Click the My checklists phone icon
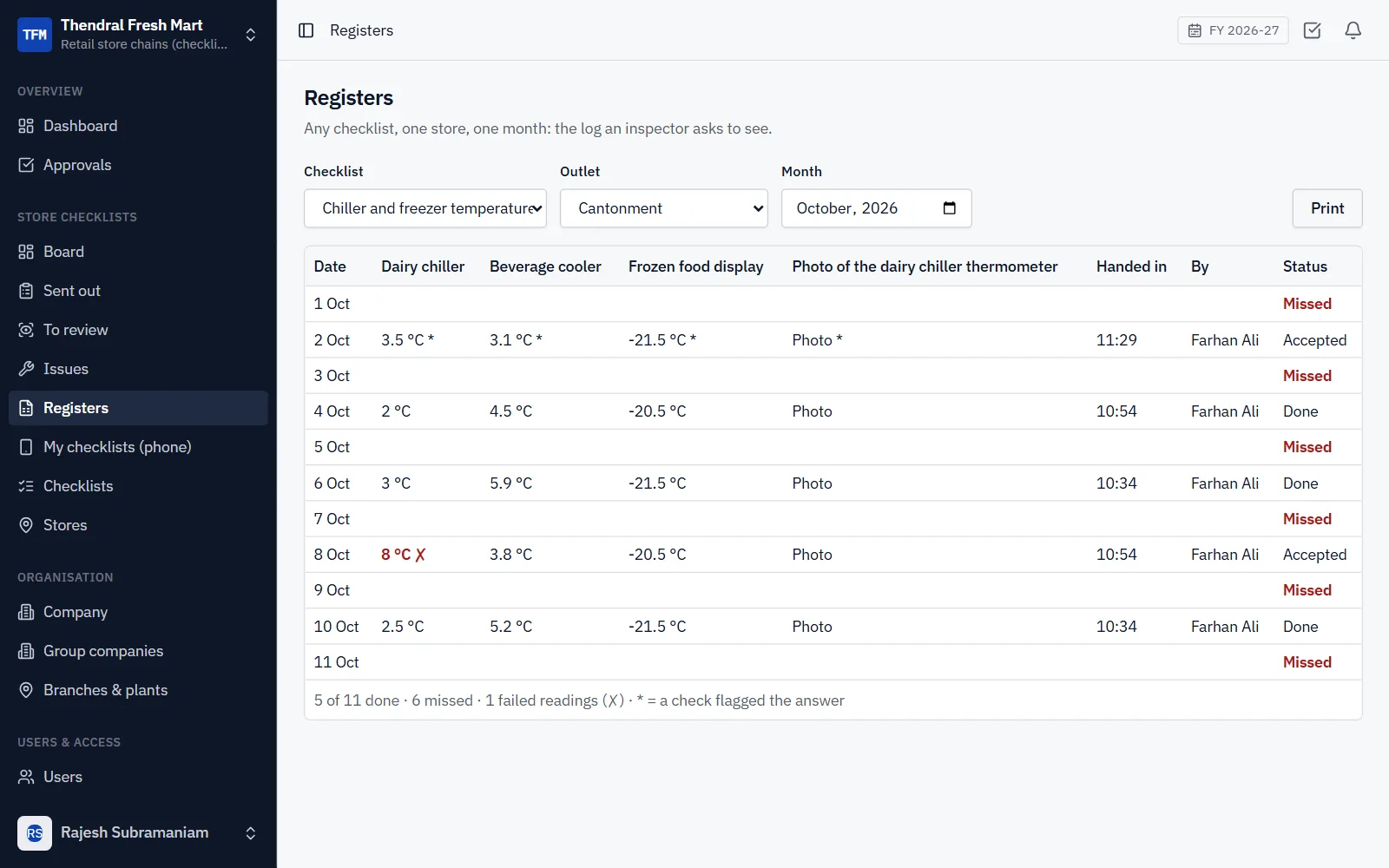 (x=26, y=447)
